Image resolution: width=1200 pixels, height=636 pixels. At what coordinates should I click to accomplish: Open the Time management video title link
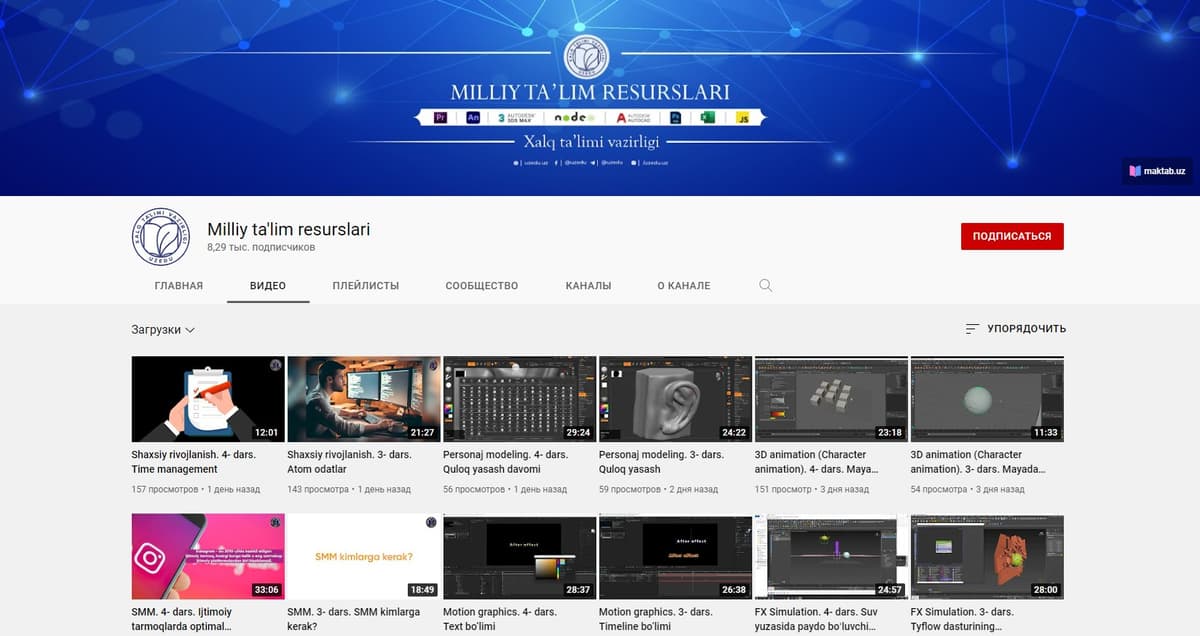click(194, 462)
